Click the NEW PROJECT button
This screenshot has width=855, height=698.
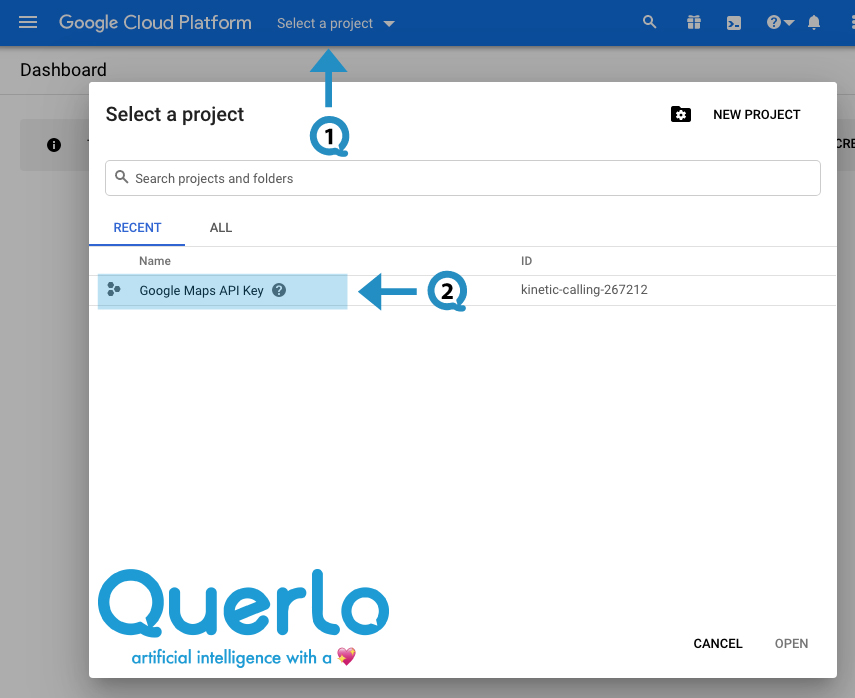756,115
